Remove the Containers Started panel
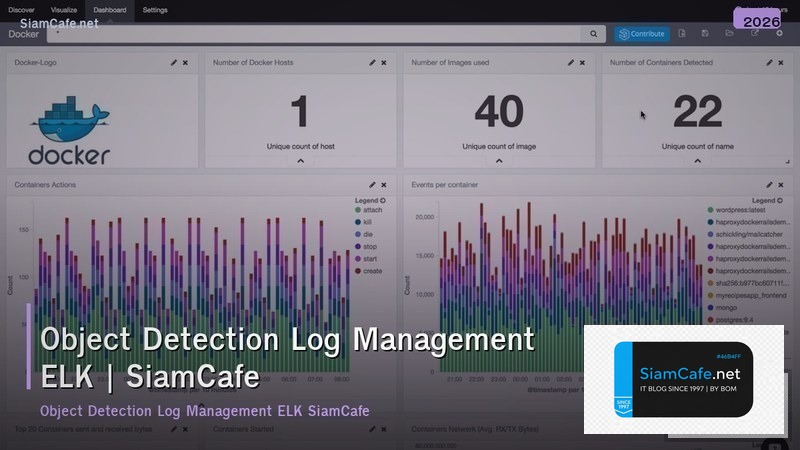Viewport: 800px width, 450px height. (x=384, y=430)
